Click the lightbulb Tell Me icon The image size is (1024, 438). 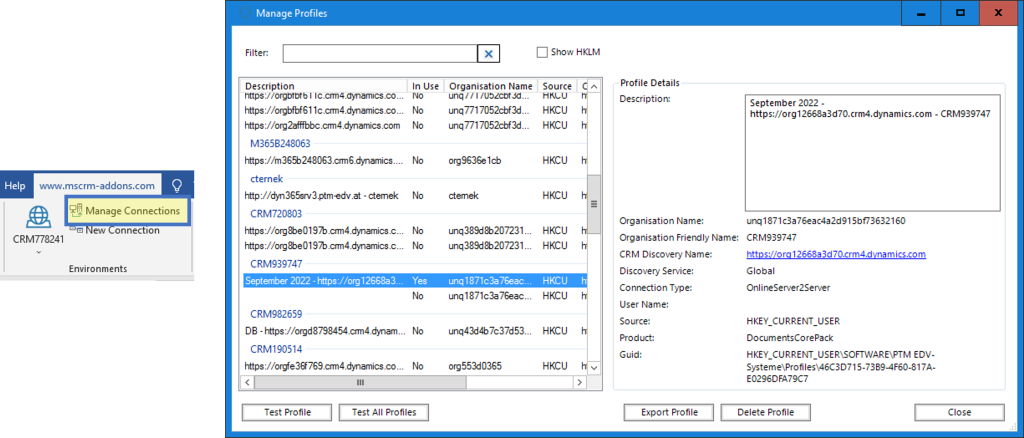pyautogui.click(x=176, y=185)
